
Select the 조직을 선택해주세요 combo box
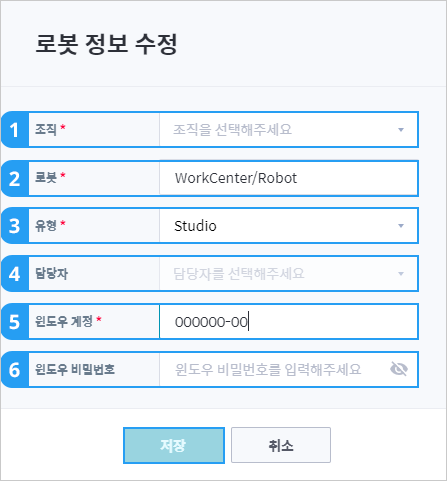pyautogui.click(x=288, y=130)
